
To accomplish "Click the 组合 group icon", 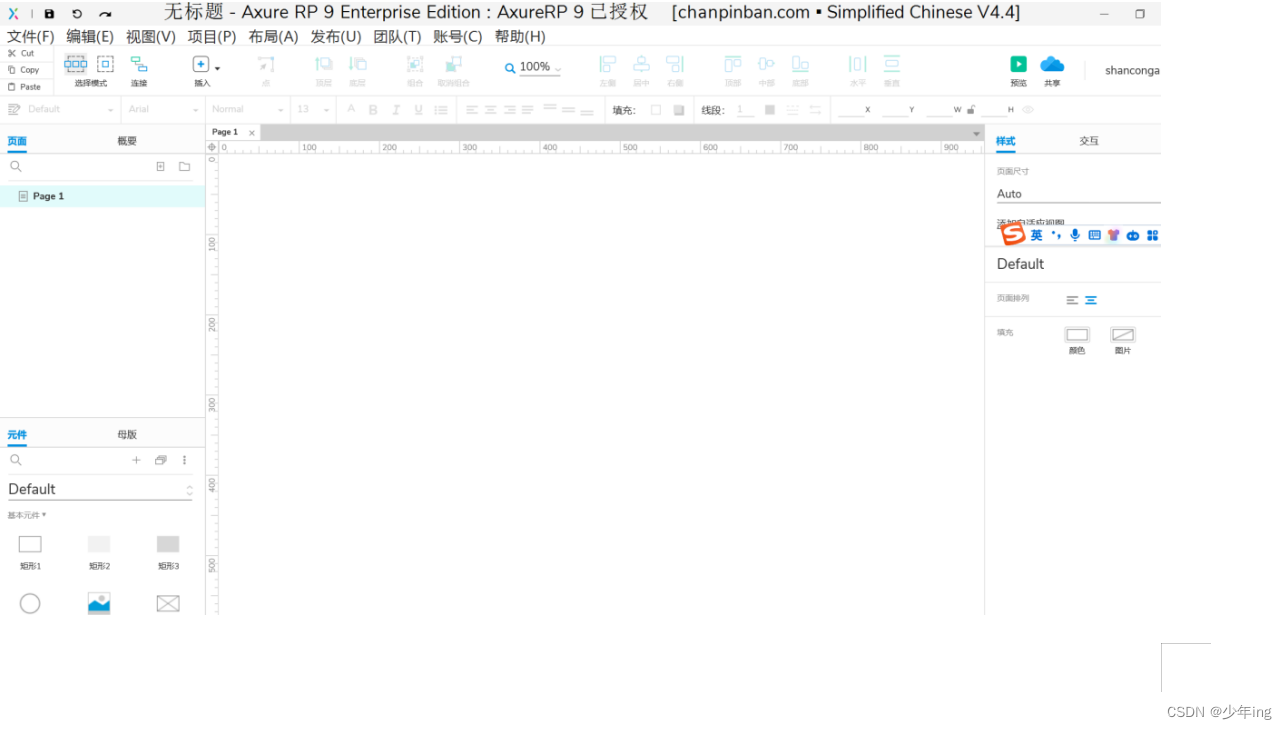I will [415, 64].
